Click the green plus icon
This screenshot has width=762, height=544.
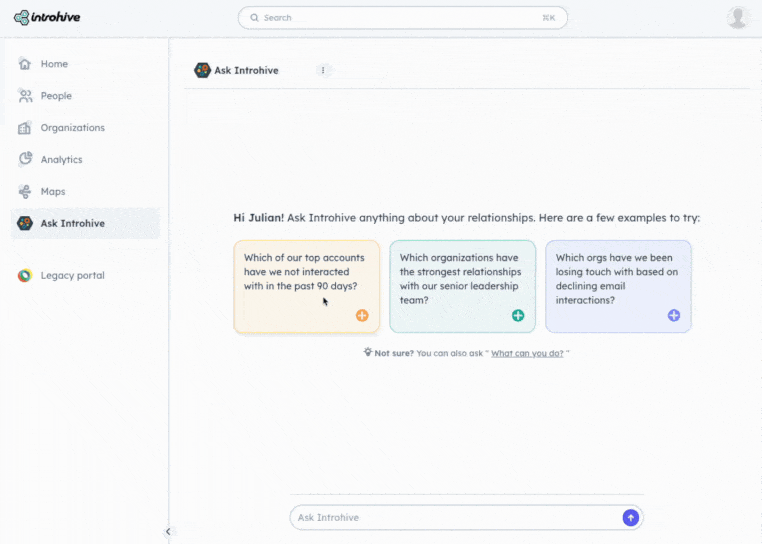[x=518, y=316]
